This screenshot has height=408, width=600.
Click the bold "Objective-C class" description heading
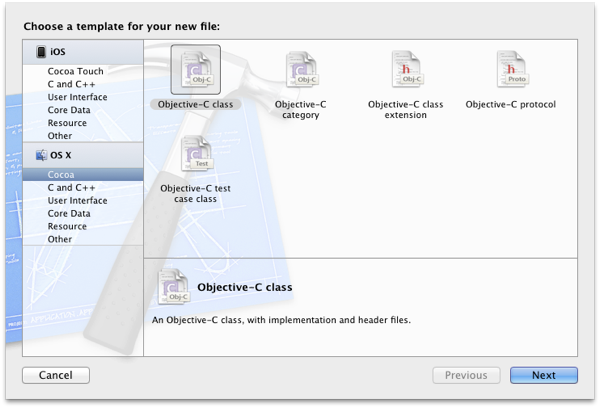[245, 287]
